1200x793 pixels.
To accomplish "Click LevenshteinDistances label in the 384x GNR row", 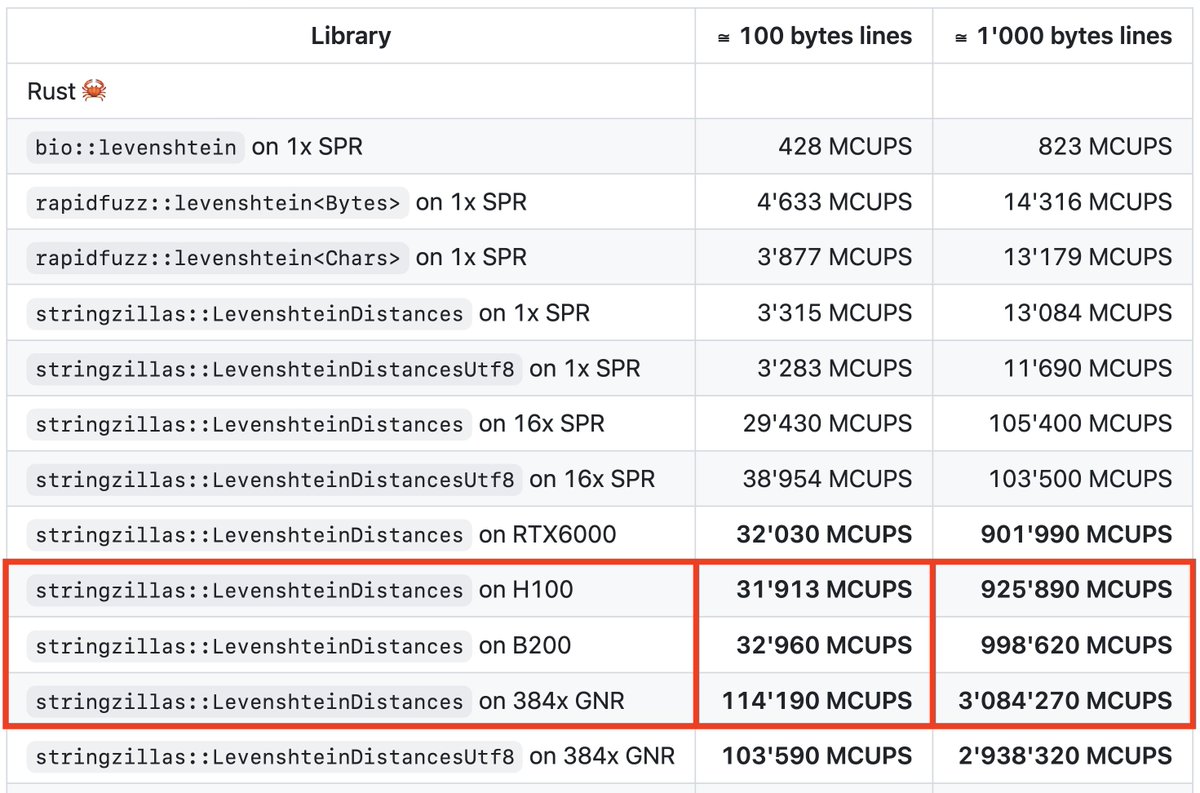I will coord(250,702).
